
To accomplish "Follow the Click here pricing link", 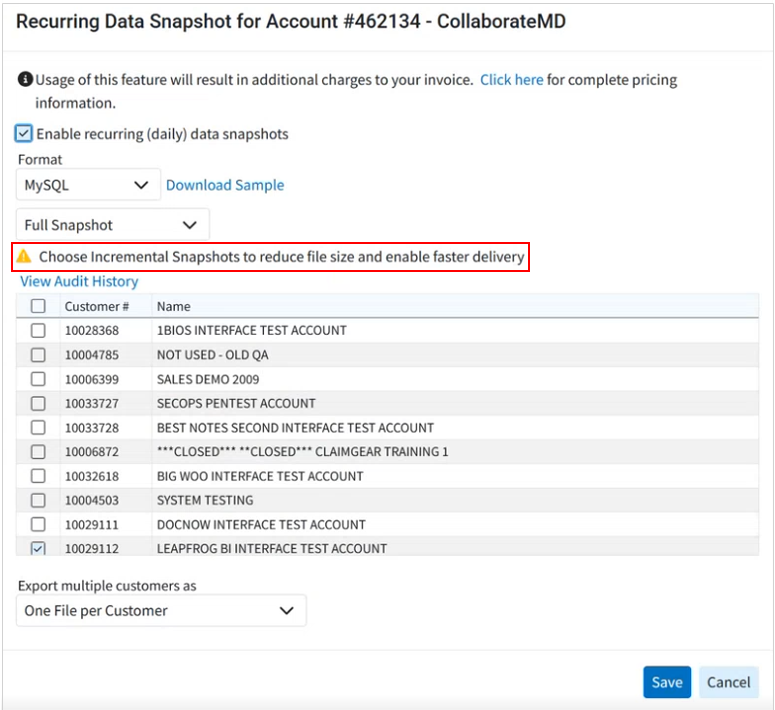I will pyautogui.click(x=512, y=80).
